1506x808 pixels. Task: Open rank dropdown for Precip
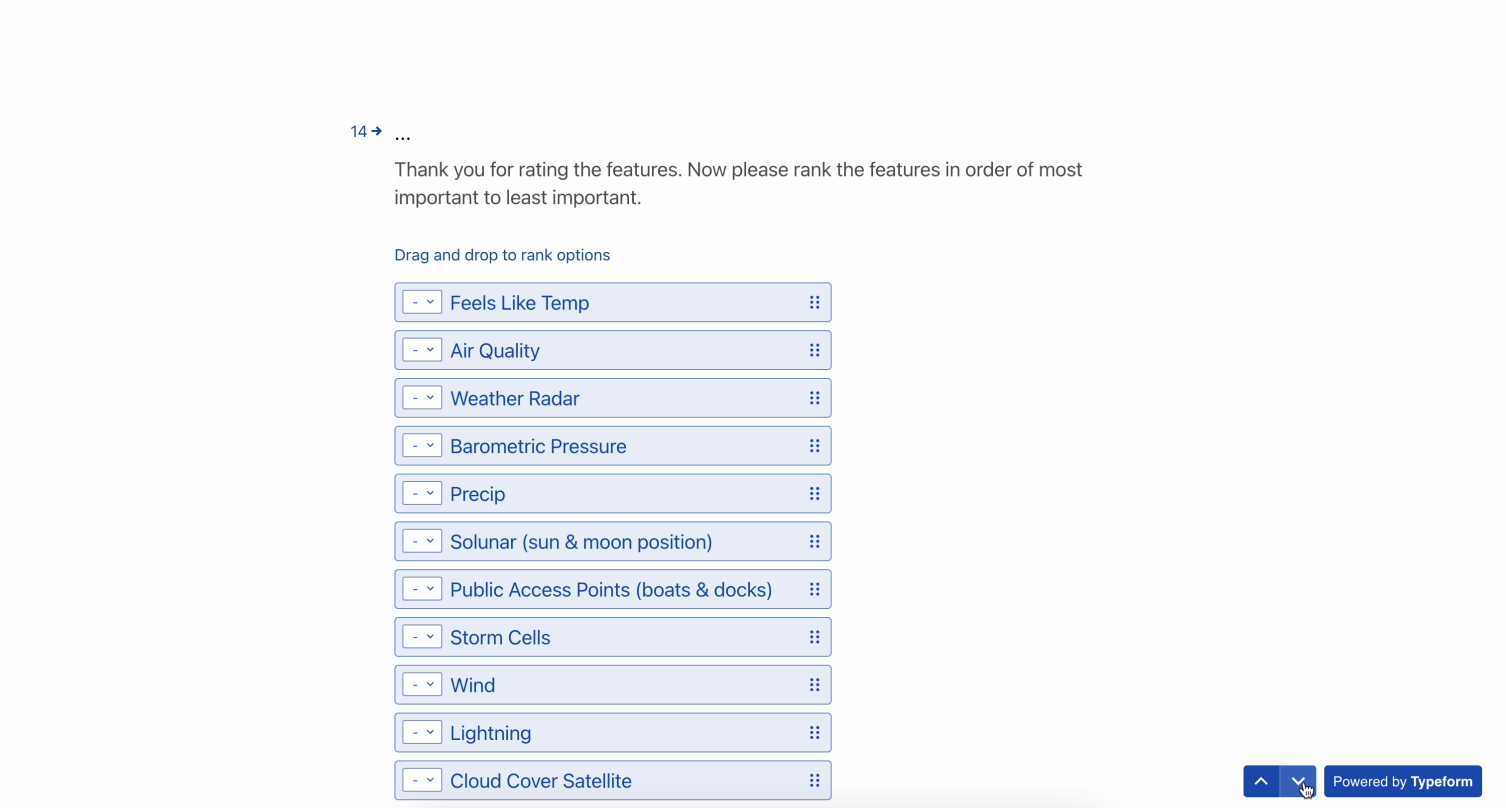click(422, 494)
